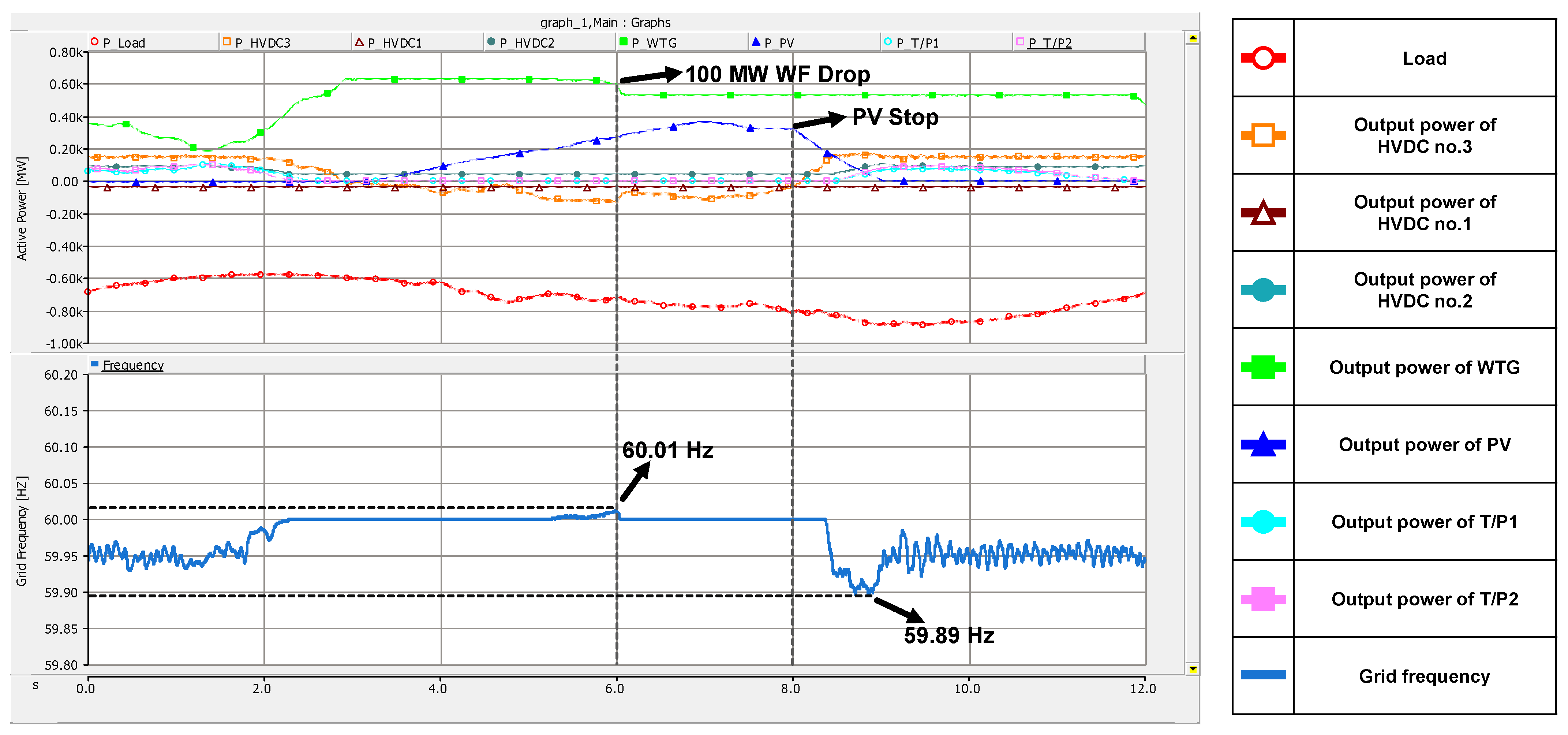The height and width of the screenshot is (735, 1568).
Task: Click the P_T/P1 cyan circle legend icon
Action: (887, 42)
